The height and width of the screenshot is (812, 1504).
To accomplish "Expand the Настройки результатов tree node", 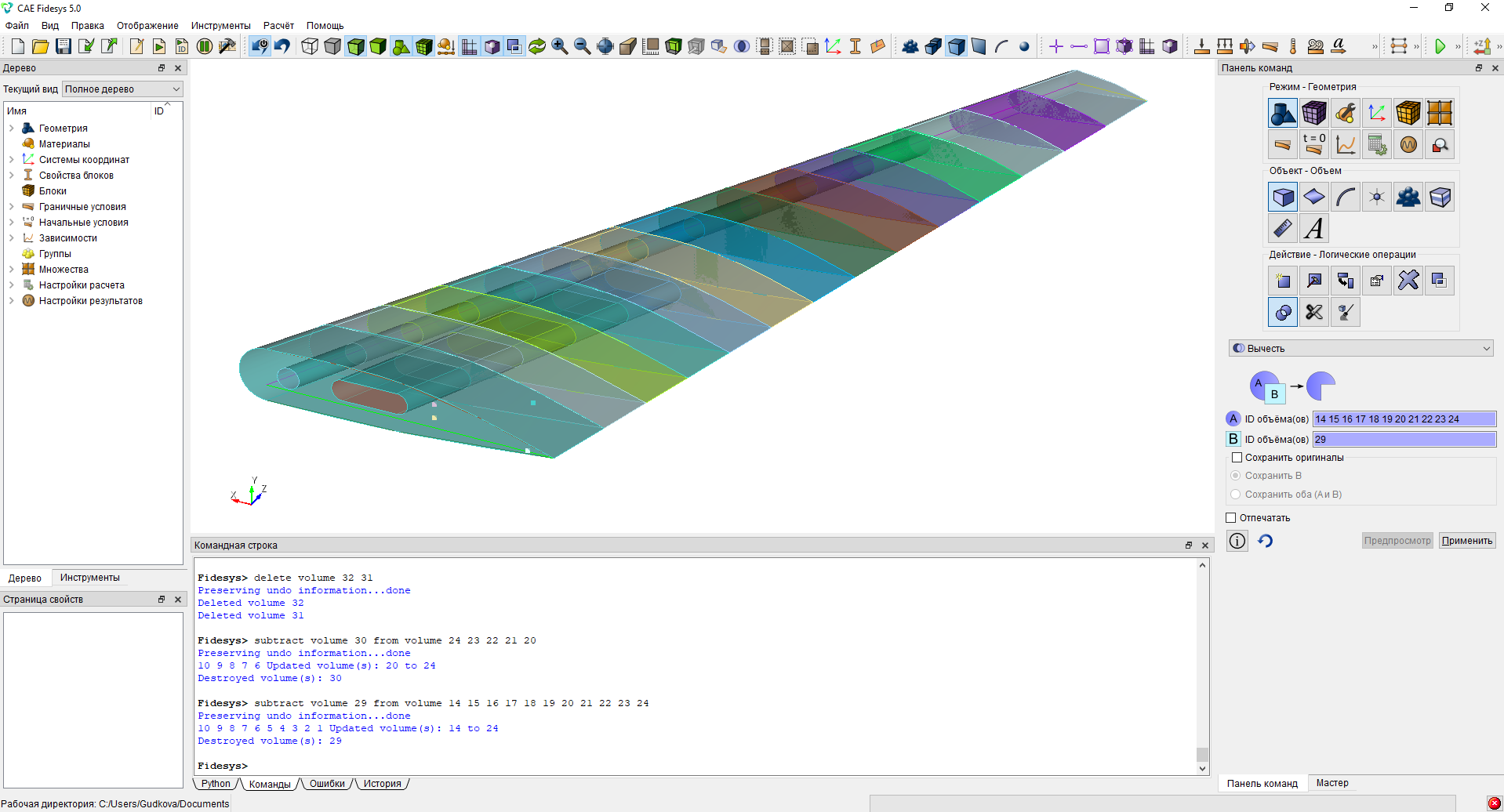I will coord(12,301).
